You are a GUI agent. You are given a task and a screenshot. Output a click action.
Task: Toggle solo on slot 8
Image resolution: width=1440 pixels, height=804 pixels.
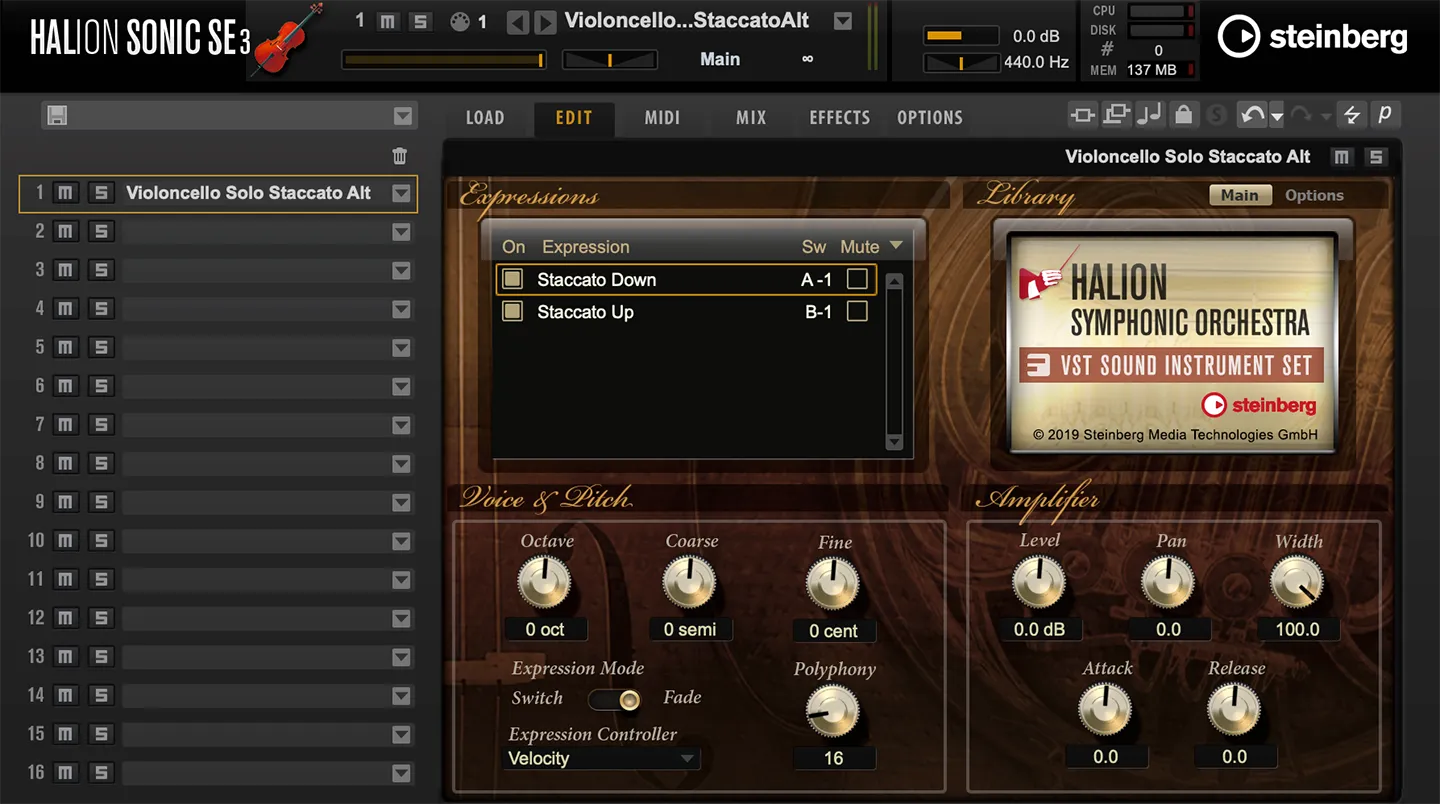click(x=101, y=464)
